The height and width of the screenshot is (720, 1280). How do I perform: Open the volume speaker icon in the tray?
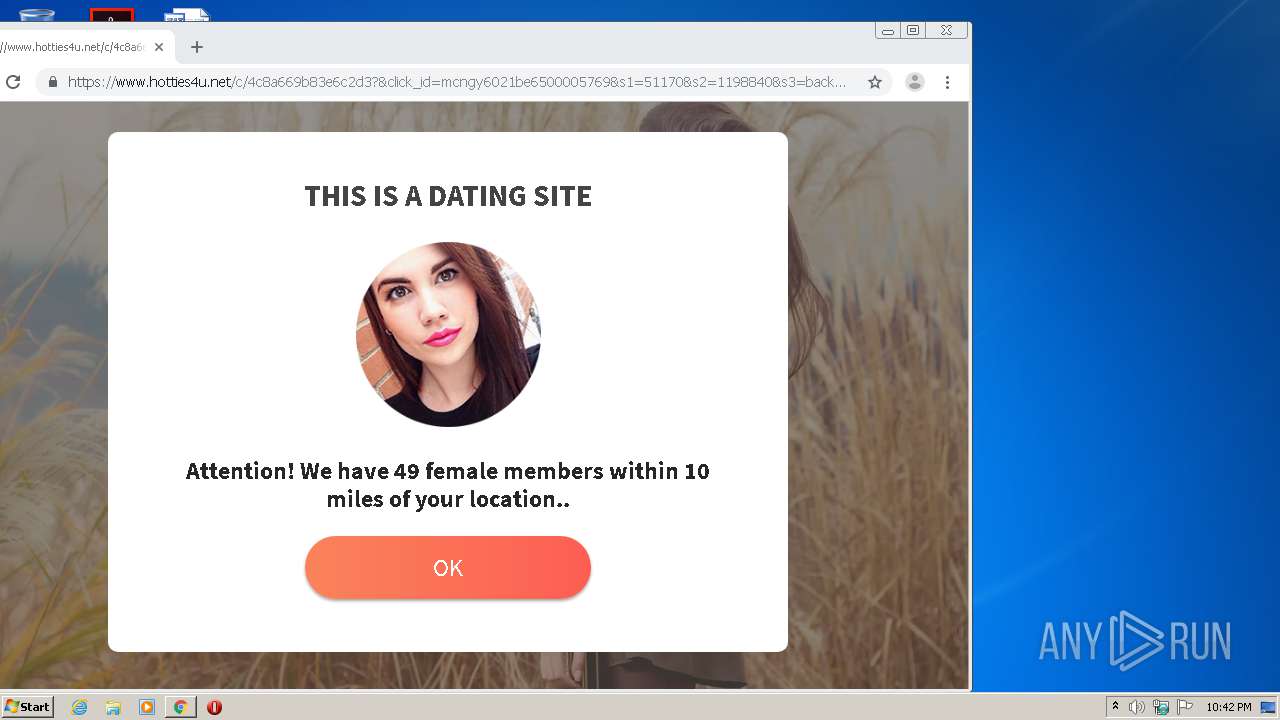(x=1137, y=707)
